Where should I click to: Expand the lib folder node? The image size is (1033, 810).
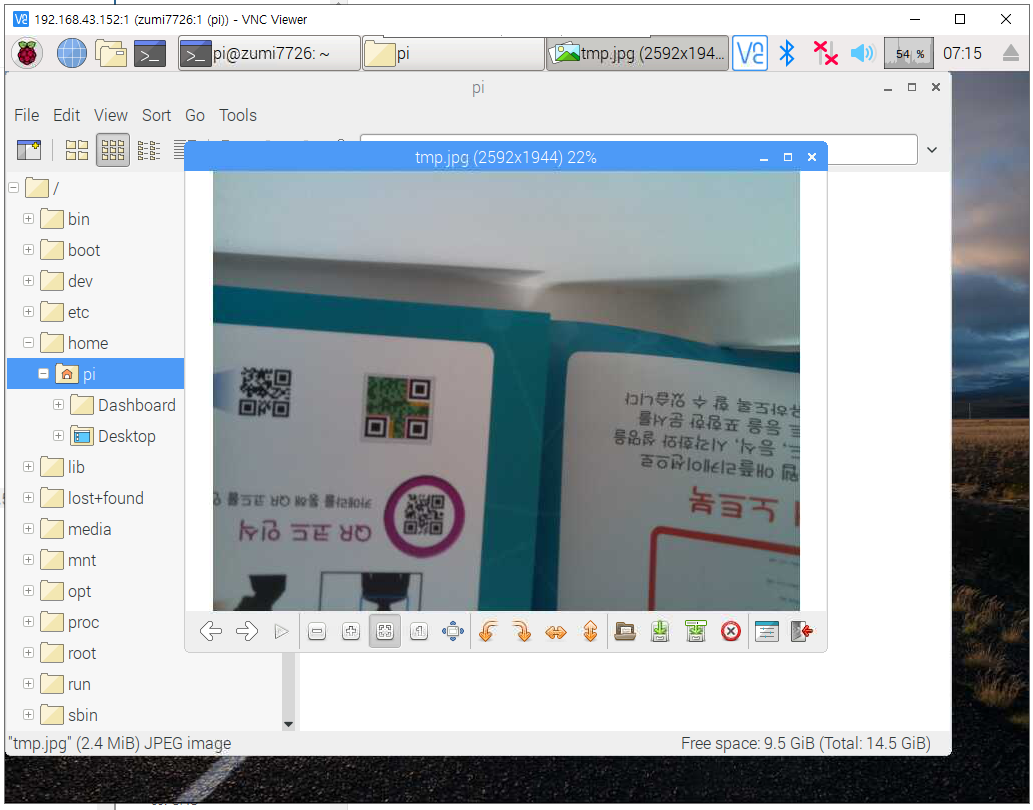28,466
